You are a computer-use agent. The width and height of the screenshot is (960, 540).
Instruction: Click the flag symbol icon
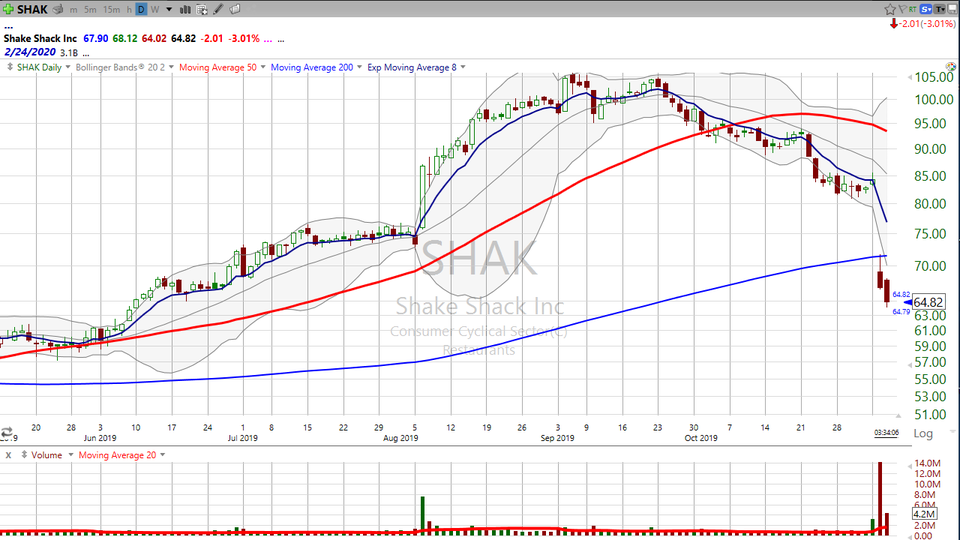[x=902, y=9]
